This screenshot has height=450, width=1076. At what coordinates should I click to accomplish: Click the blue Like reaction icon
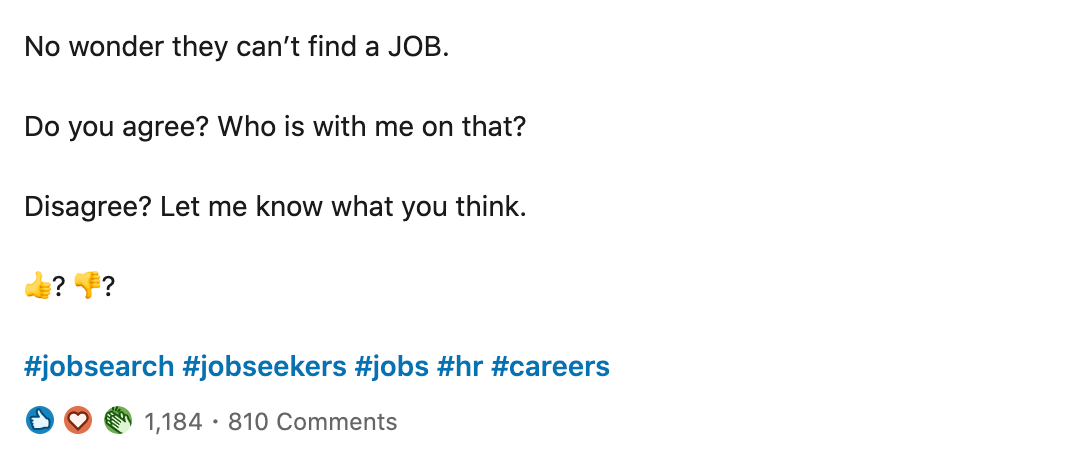tap(40, 421)
